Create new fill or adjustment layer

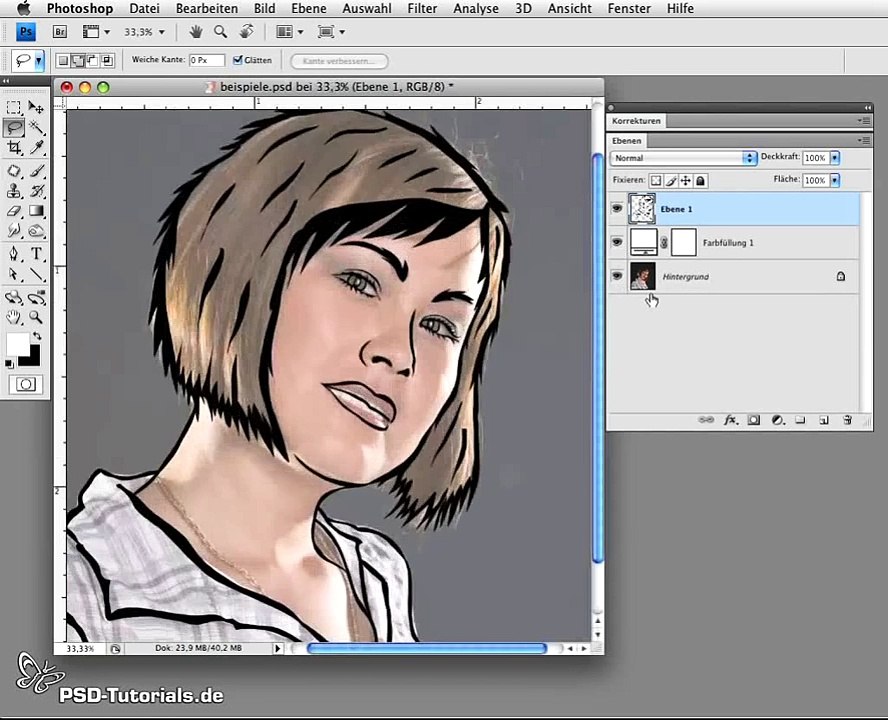tap(778, 420)
